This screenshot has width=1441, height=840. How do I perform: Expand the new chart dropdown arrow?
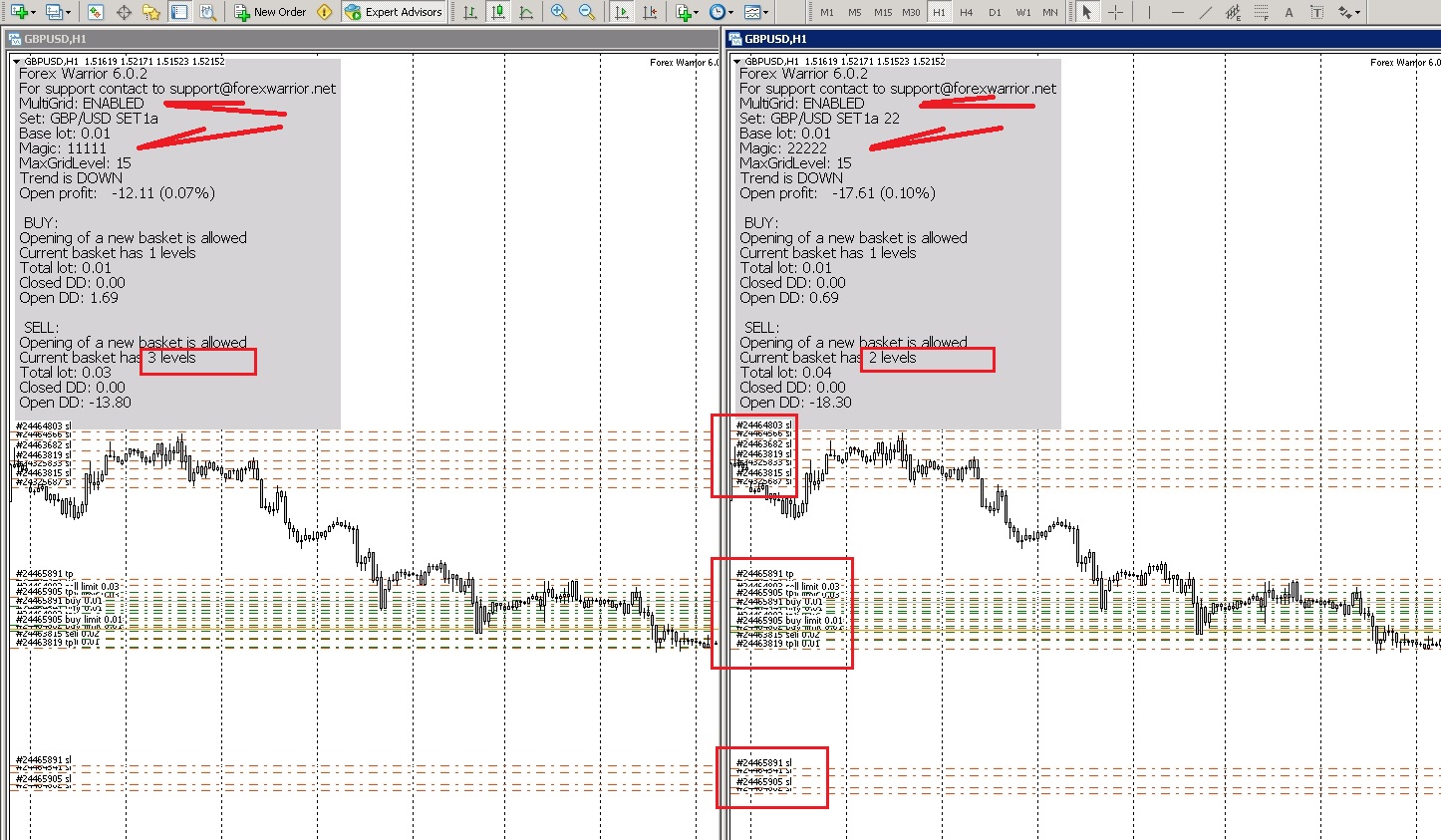point(33,12)
